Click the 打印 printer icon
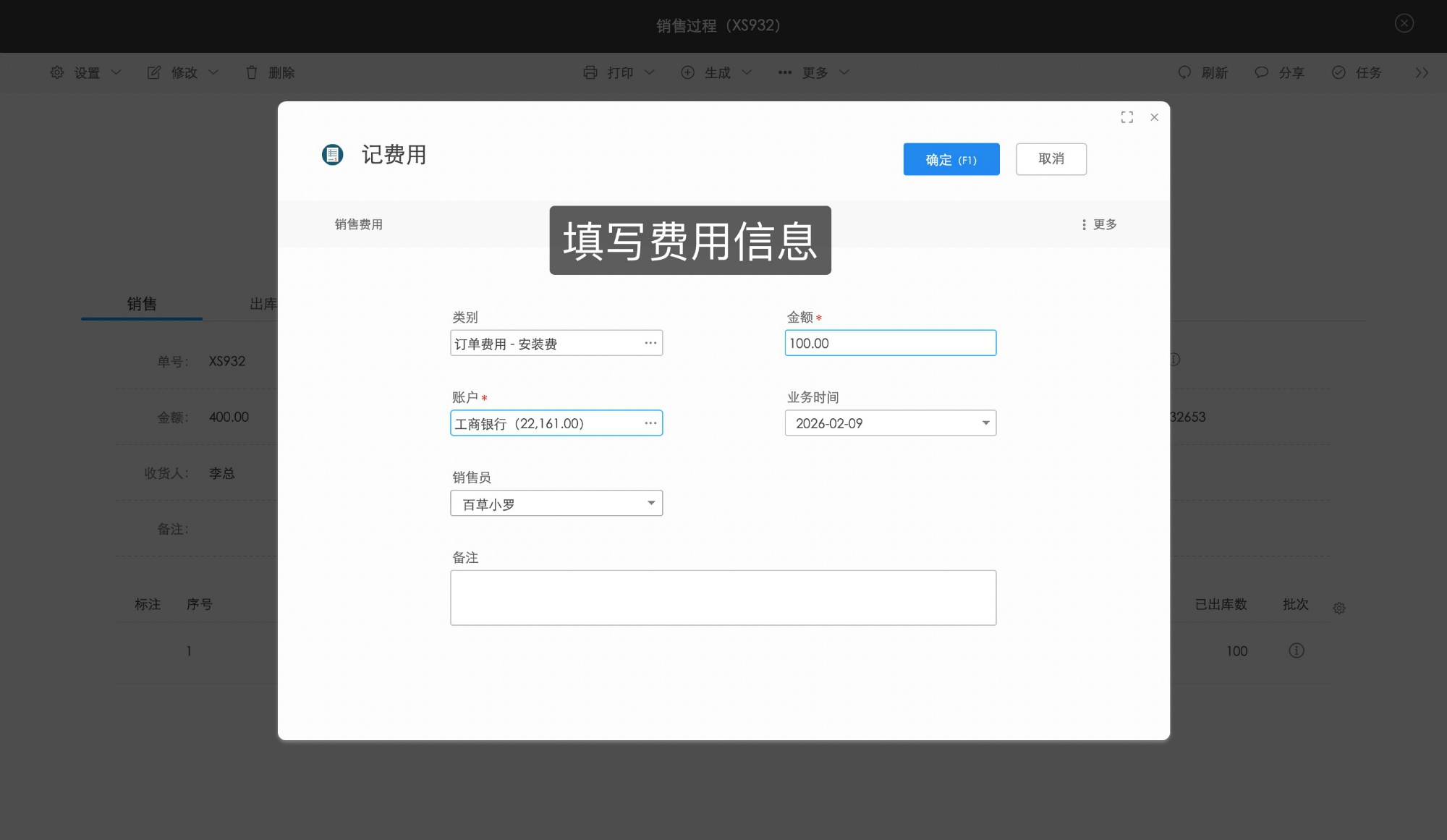 590,72
